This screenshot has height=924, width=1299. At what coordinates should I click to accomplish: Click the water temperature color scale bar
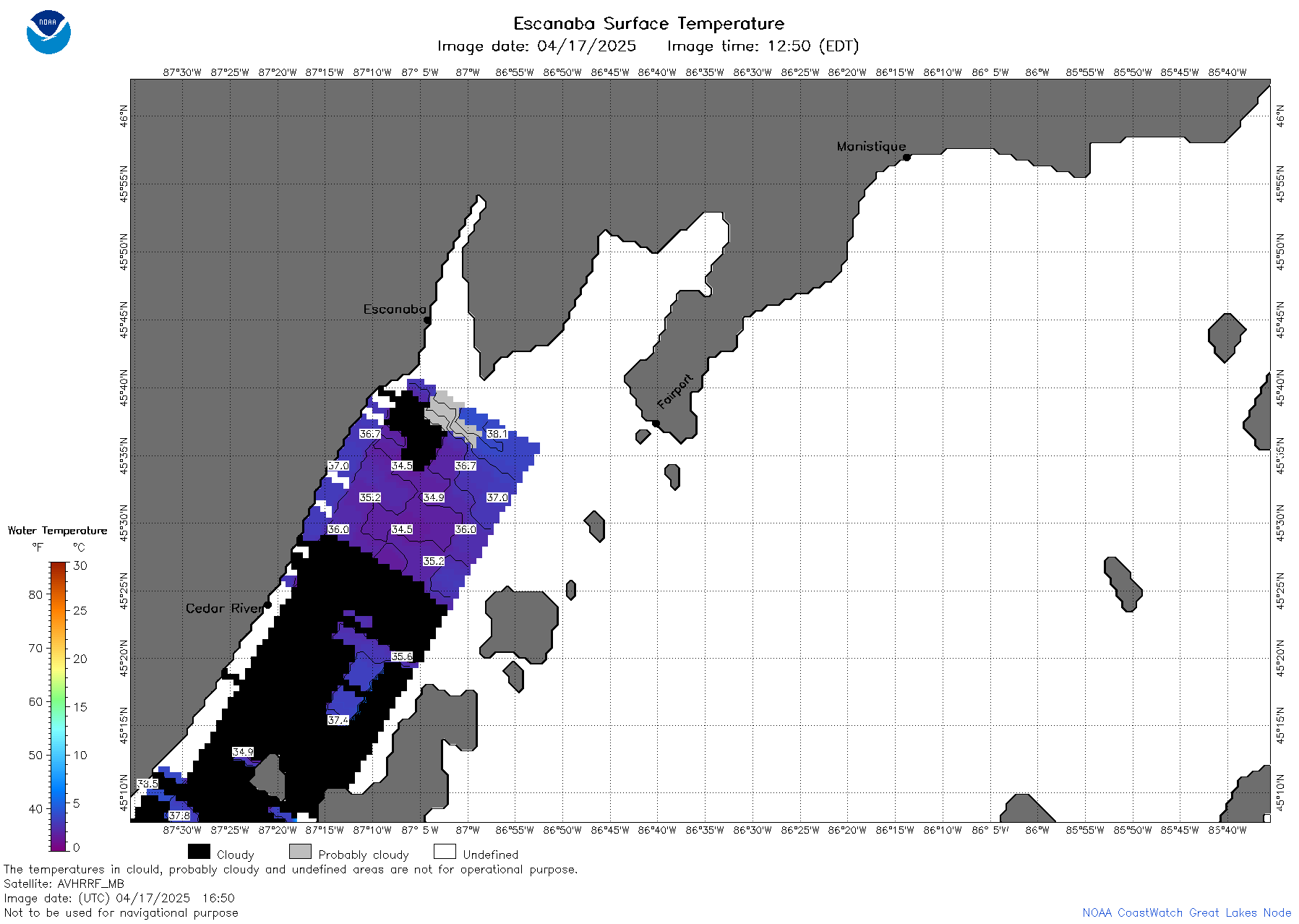point(59,706)
